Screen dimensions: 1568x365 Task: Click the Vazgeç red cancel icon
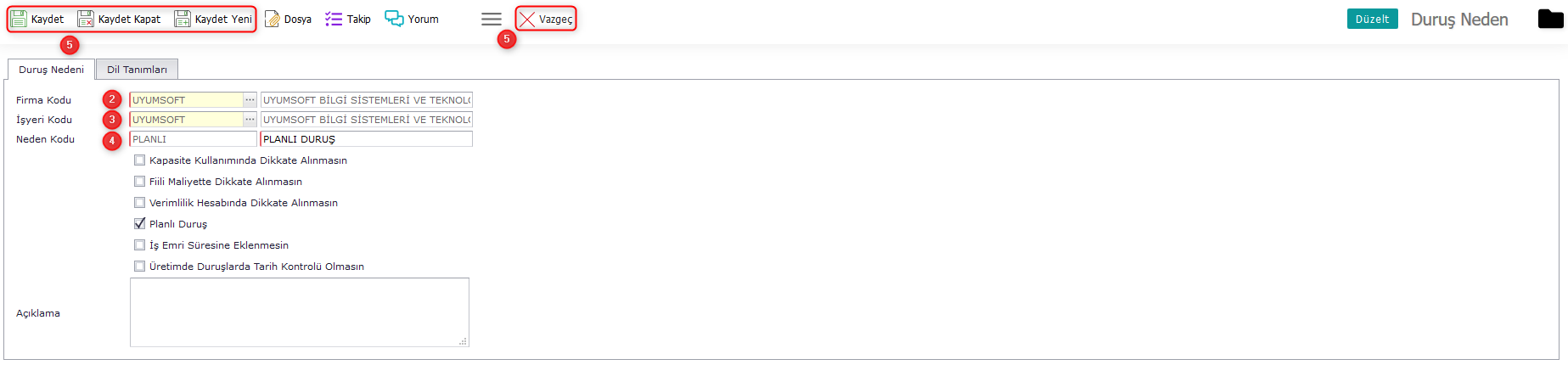click(x=527, y=19)
